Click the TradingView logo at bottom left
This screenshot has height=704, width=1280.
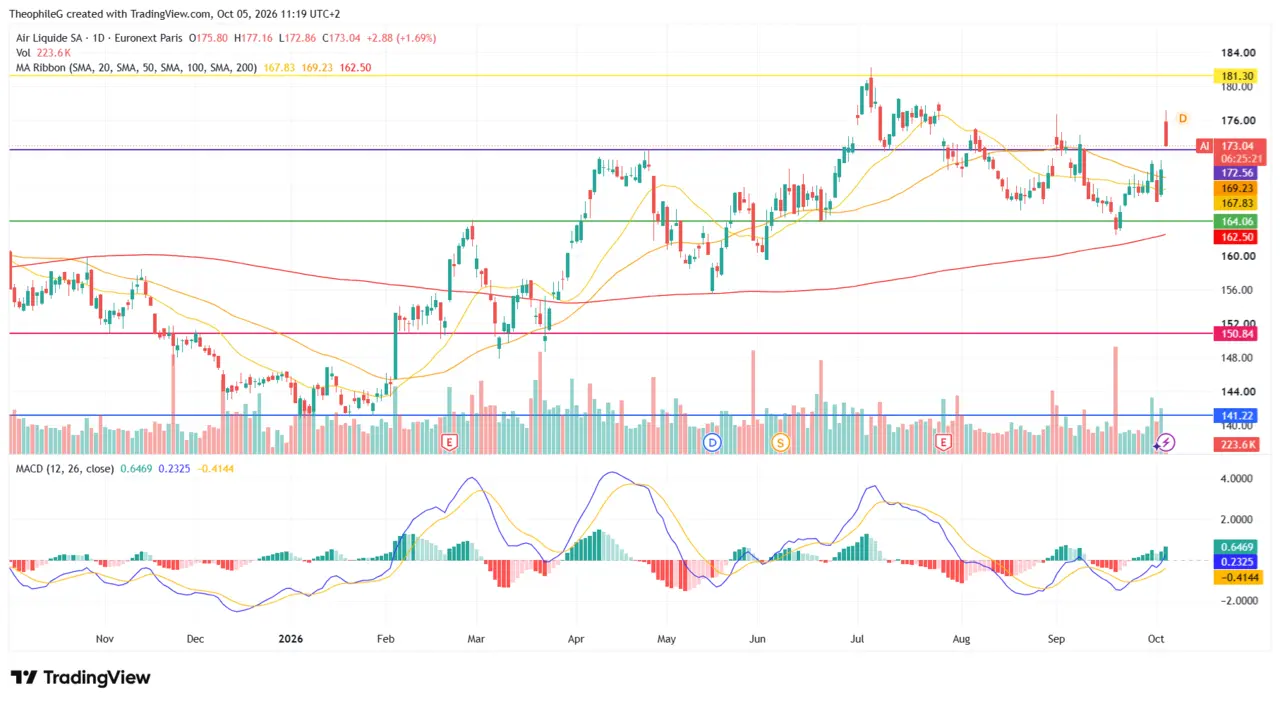(x=80, y=677)
